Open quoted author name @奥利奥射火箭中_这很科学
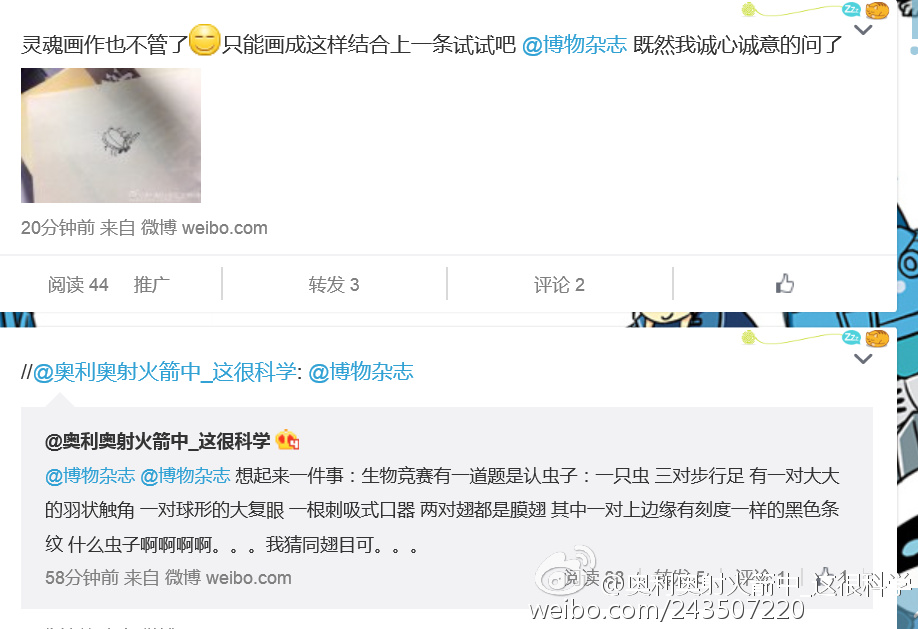918x629 pixels. click(157, 441)
